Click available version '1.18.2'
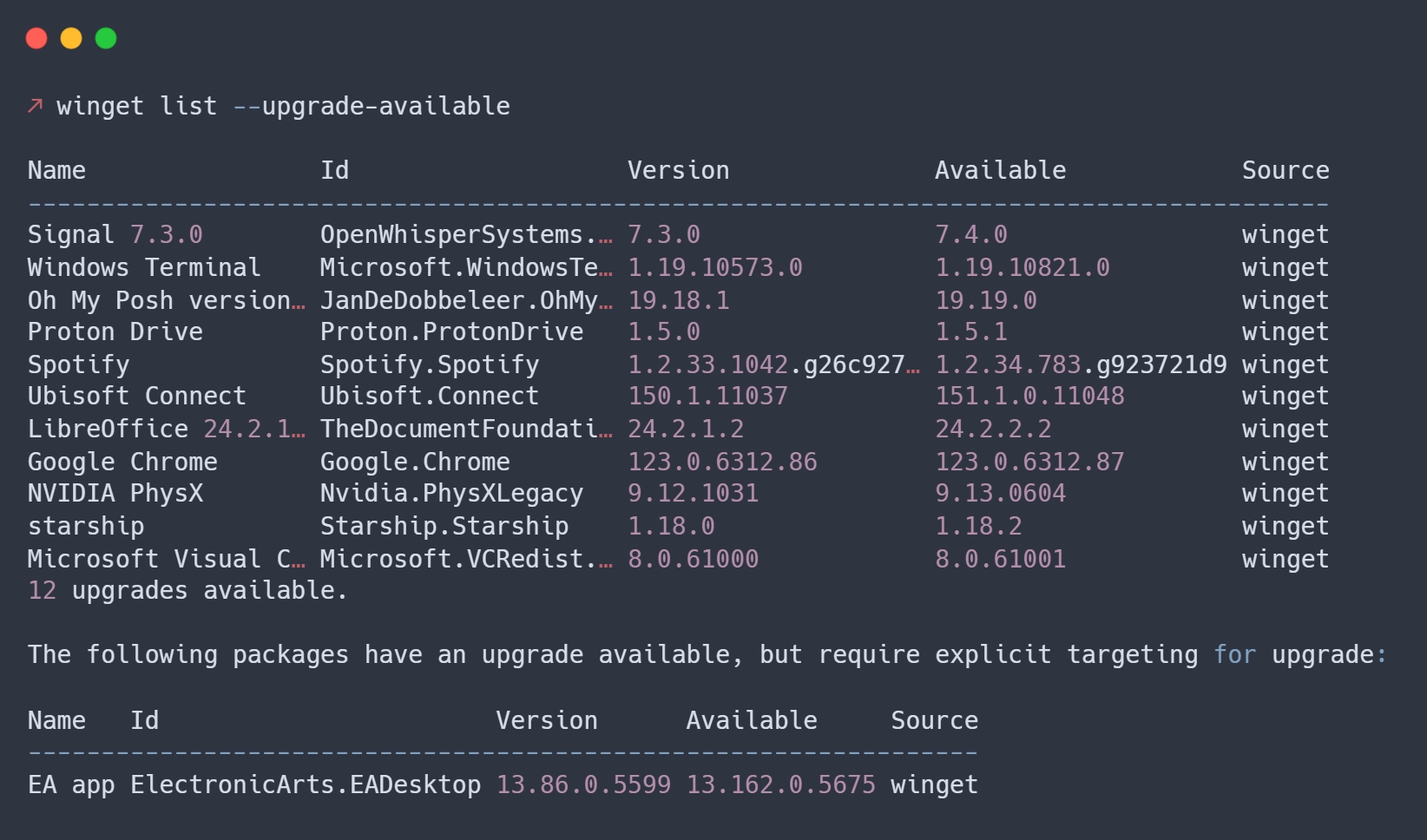The width and height of the screenshot is (1427, 840). (x=978, y=526)
